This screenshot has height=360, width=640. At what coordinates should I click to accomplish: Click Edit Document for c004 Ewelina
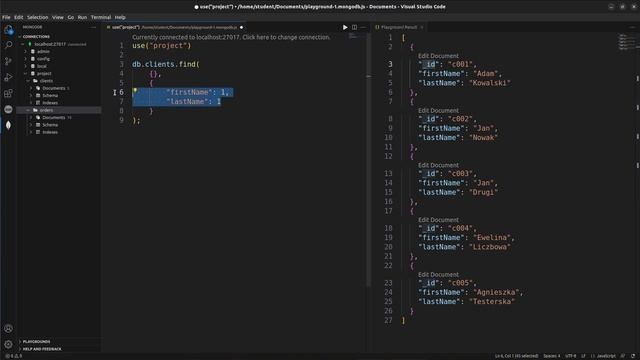(438, 220)
